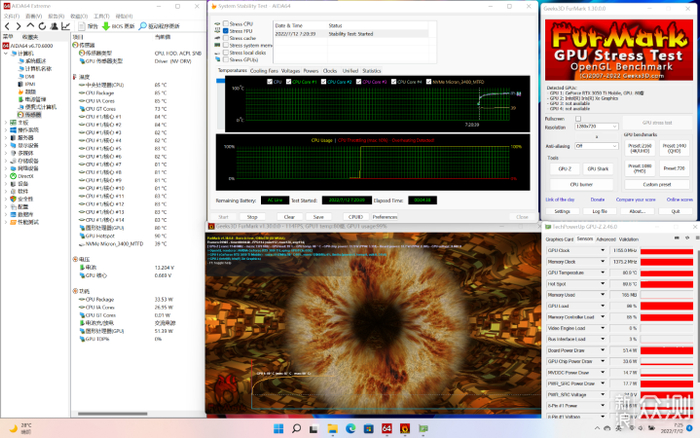This screenshot has width=700, height=438.
Task: Open the AIDA64 icon on the taskbar
Action: pyautogui.click(x=386, y=428)
